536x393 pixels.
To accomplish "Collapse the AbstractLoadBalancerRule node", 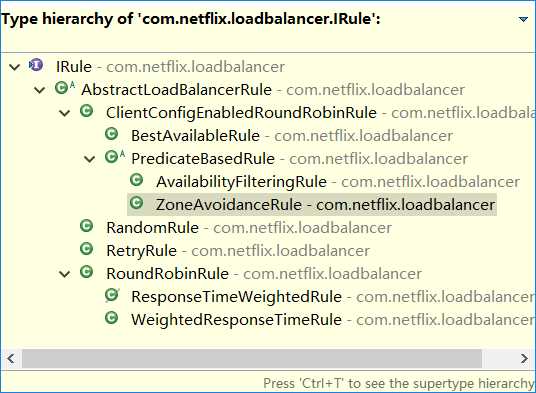I will pyautogui.click(x=40, y=90).
